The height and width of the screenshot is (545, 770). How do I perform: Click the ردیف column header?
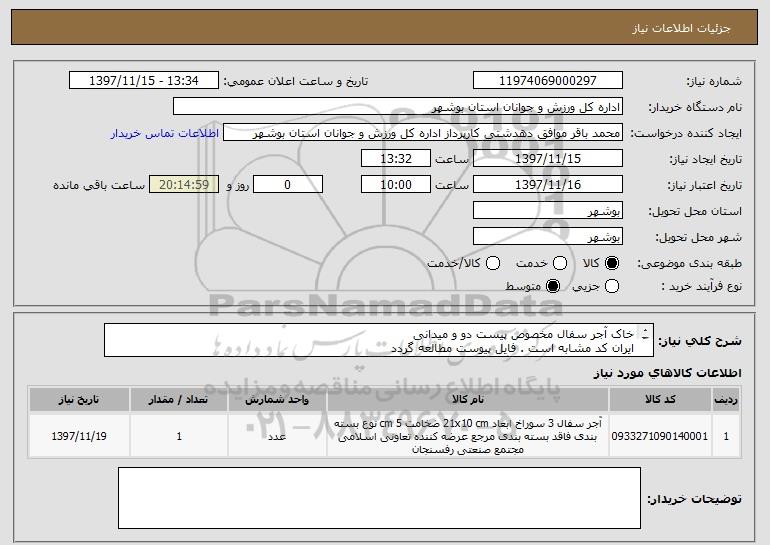coord(726,400)
